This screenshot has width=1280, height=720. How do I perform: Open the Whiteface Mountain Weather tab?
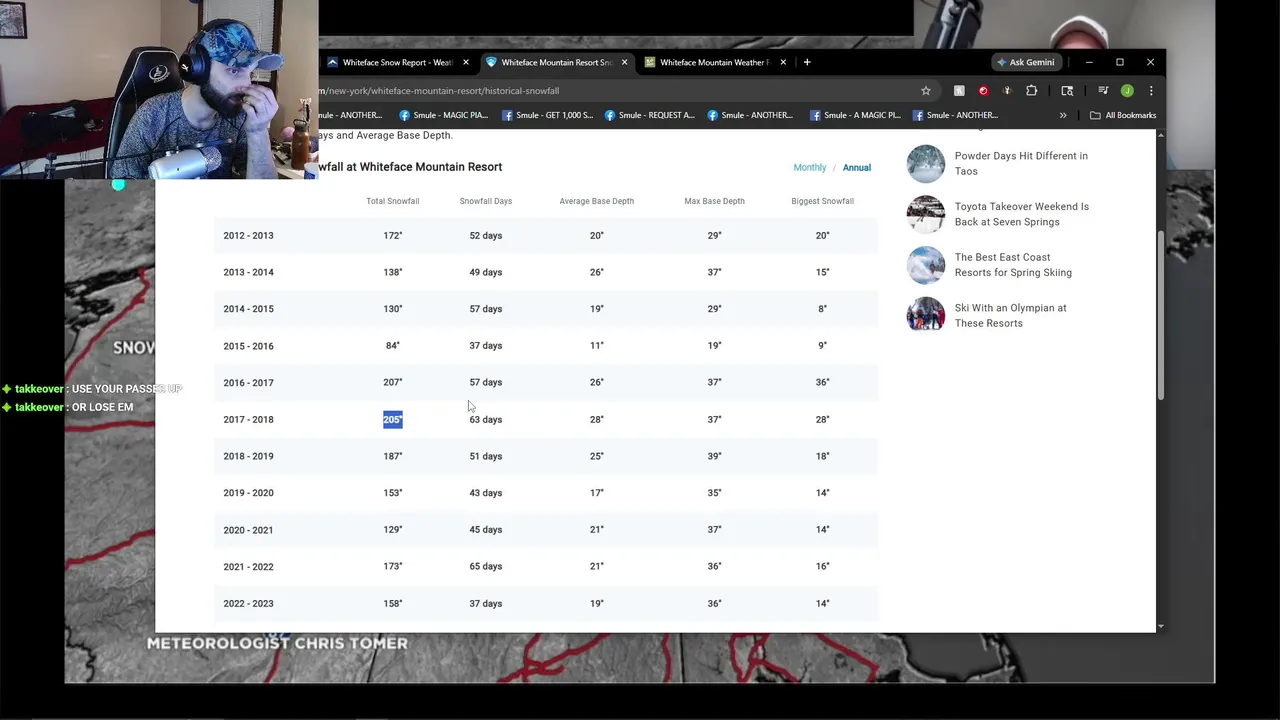pos(714,62)
